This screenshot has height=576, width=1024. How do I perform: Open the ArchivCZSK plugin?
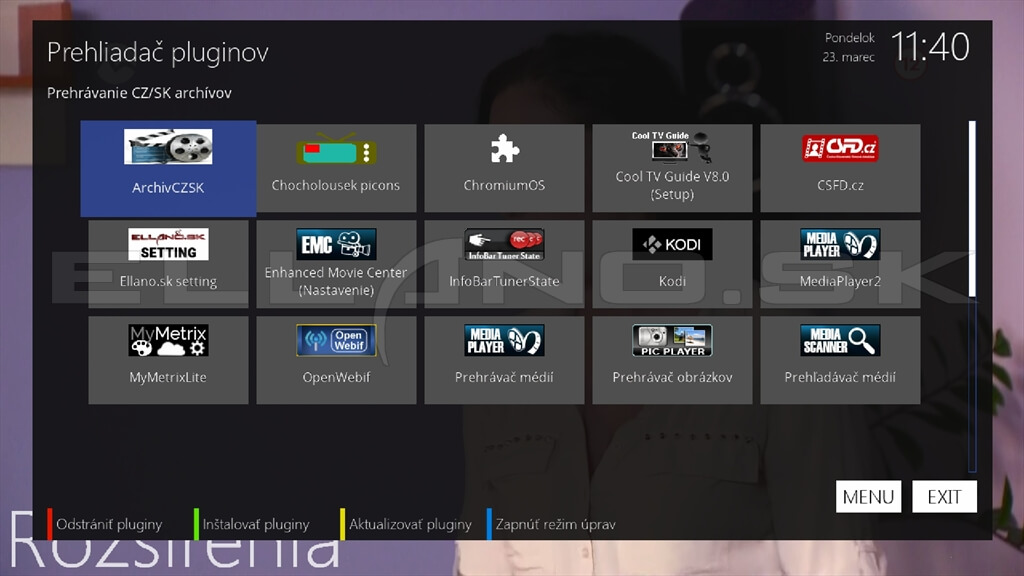168,168
